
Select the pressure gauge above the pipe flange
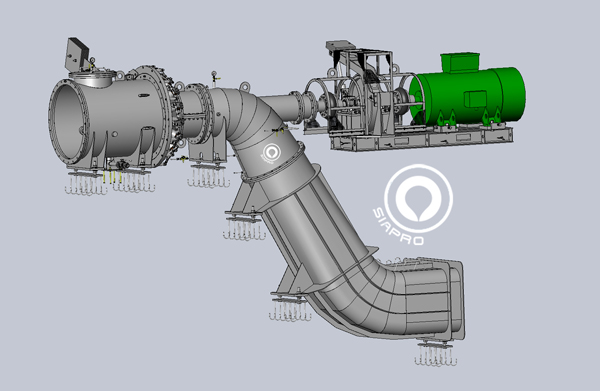(x=214, y=77)
